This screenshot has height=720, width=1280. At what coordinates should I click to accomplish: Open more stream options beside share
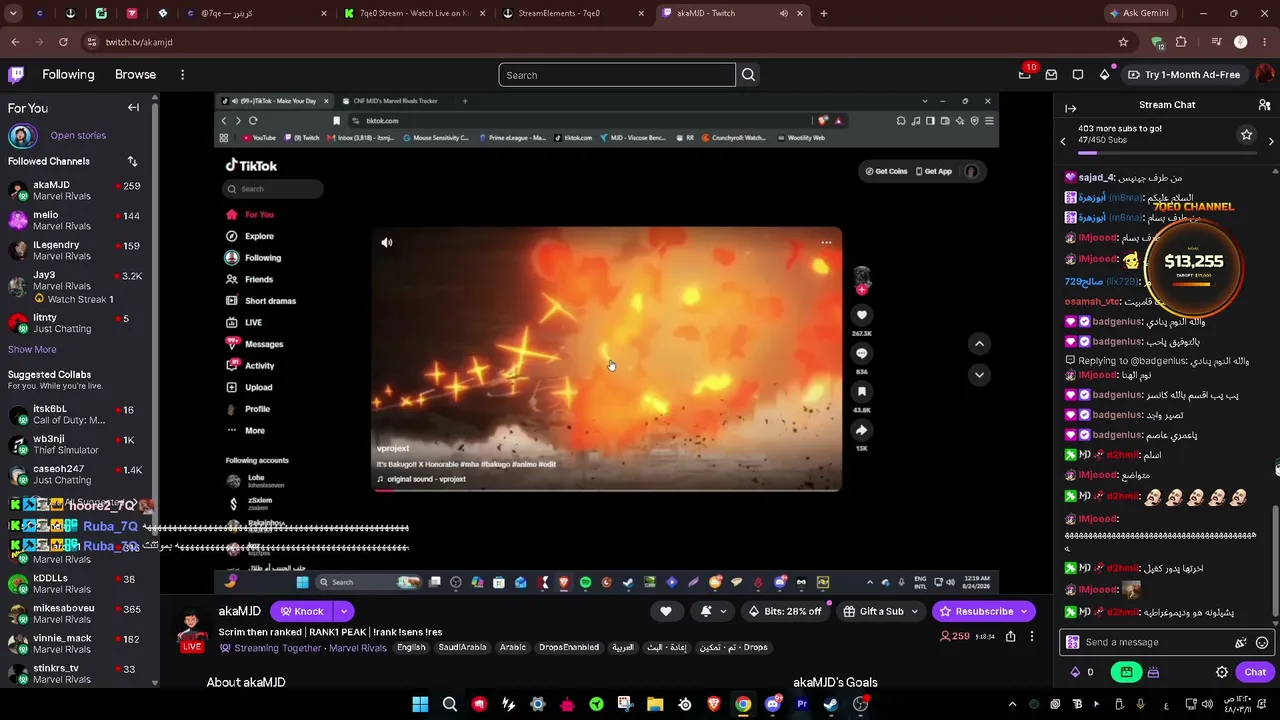(x=1032, y=636)
